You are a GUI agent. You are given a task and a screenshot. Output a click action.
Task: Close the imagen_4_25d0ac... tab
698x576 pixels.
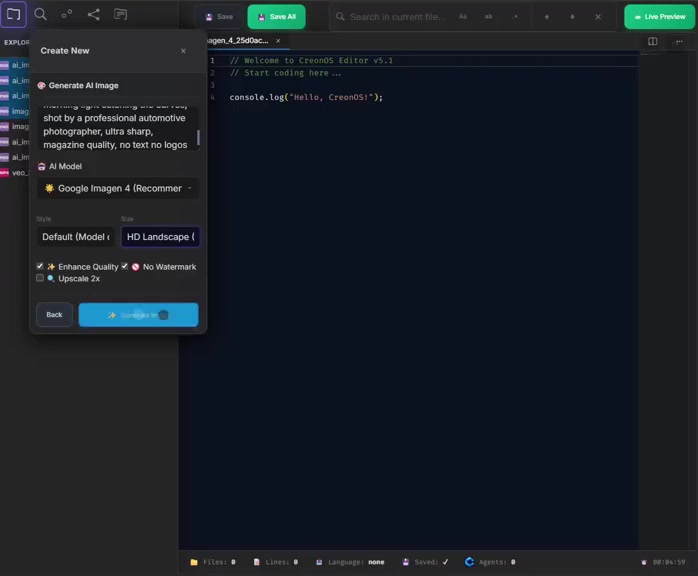point(278,41)
